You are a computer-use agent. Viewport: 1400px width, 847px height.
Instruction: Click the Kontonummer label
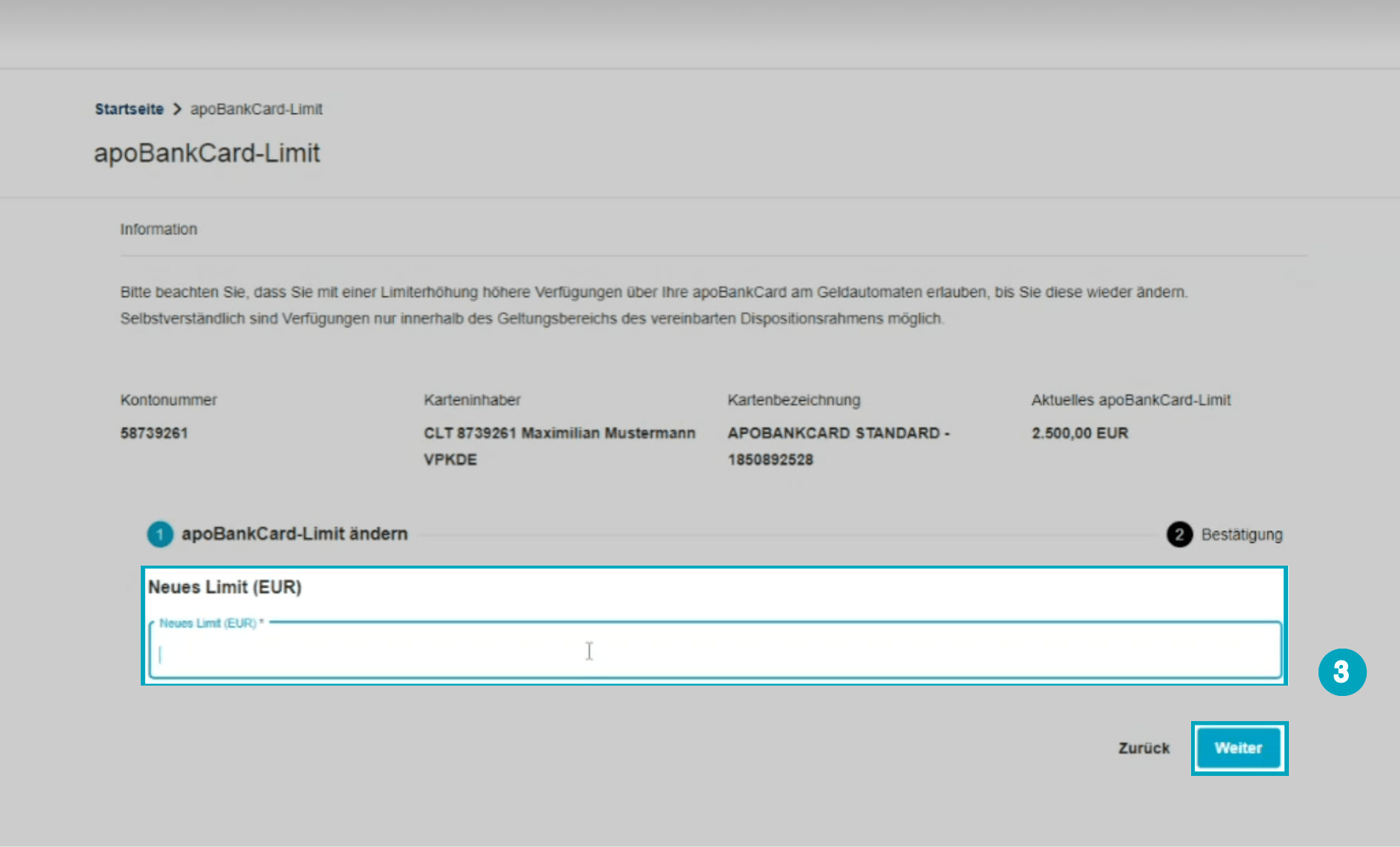tap(168, 400)
